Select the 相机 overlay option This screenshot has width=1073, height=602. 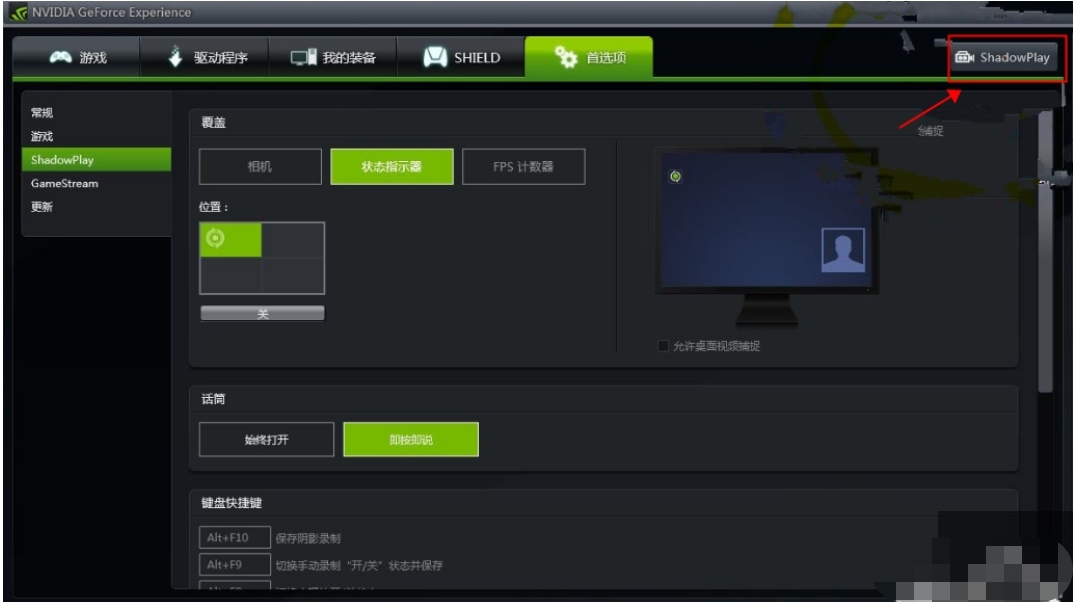260,166
